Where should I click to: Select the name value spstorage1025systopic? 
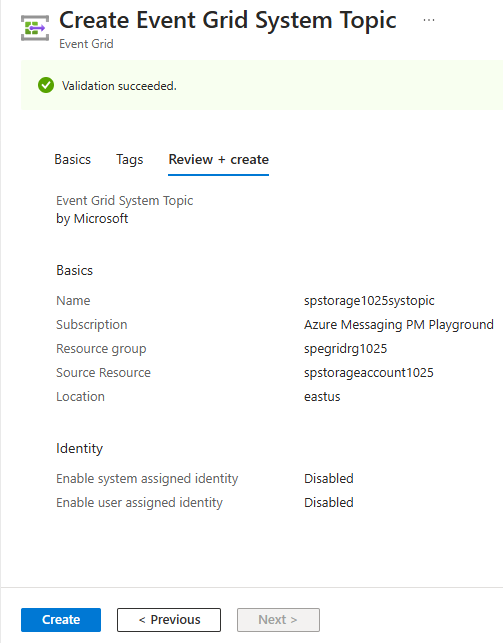pyautogui.click(x=369, y=301)
